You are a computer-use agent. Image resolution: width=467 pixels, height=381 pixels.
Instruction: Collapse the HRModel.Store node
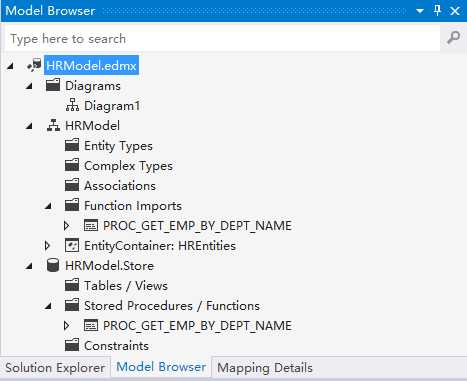tap(29, 266)
